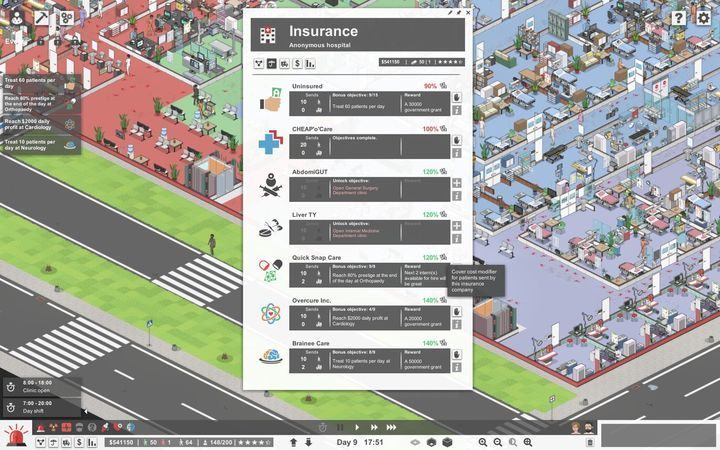Add Liver TY insurance with plus button
Viewport: 720px width, 450px height.
pyautogui.click(x=456, y=226)
